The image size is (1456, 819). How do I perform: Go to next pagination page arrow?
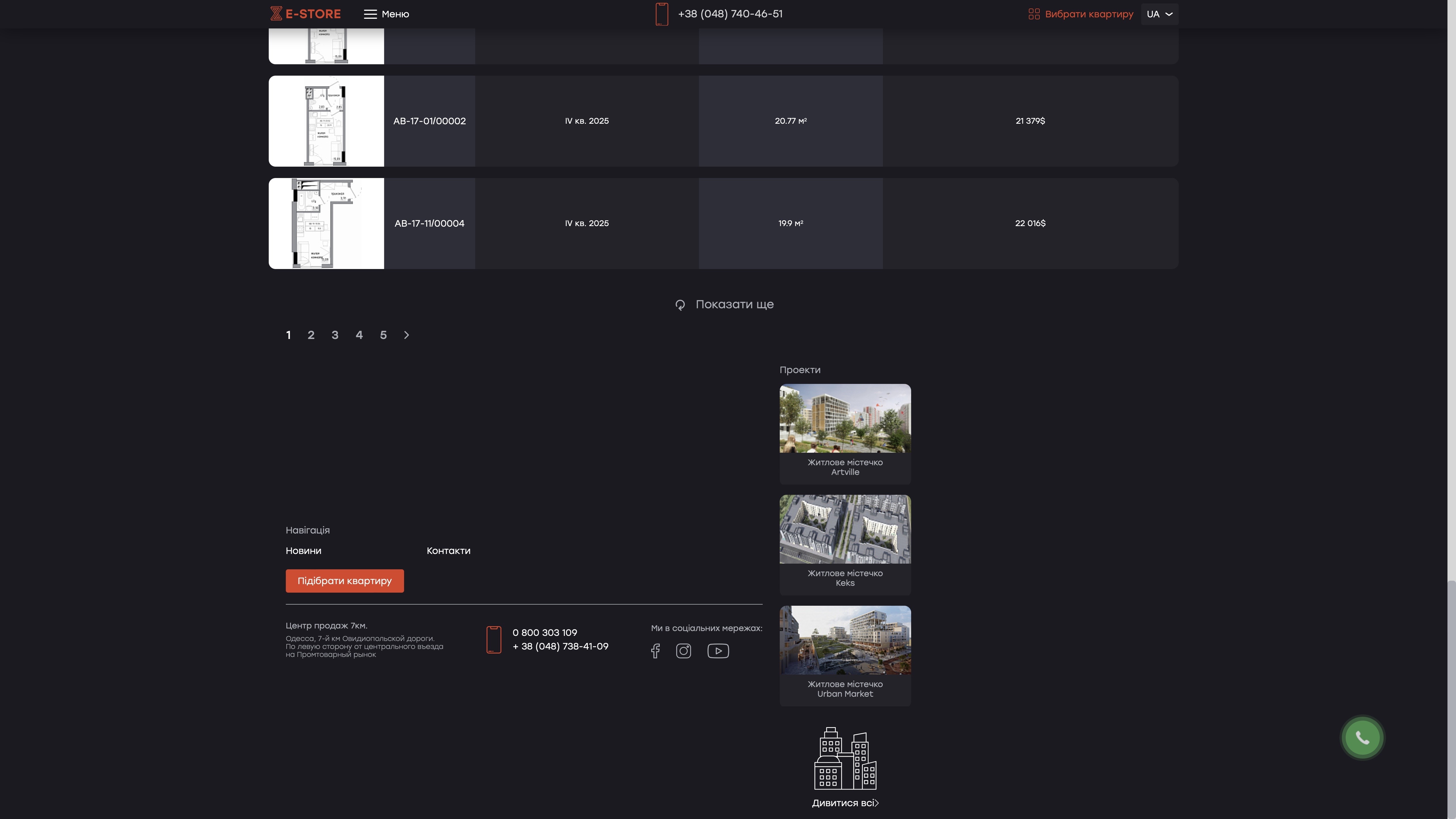pos(406,335)
